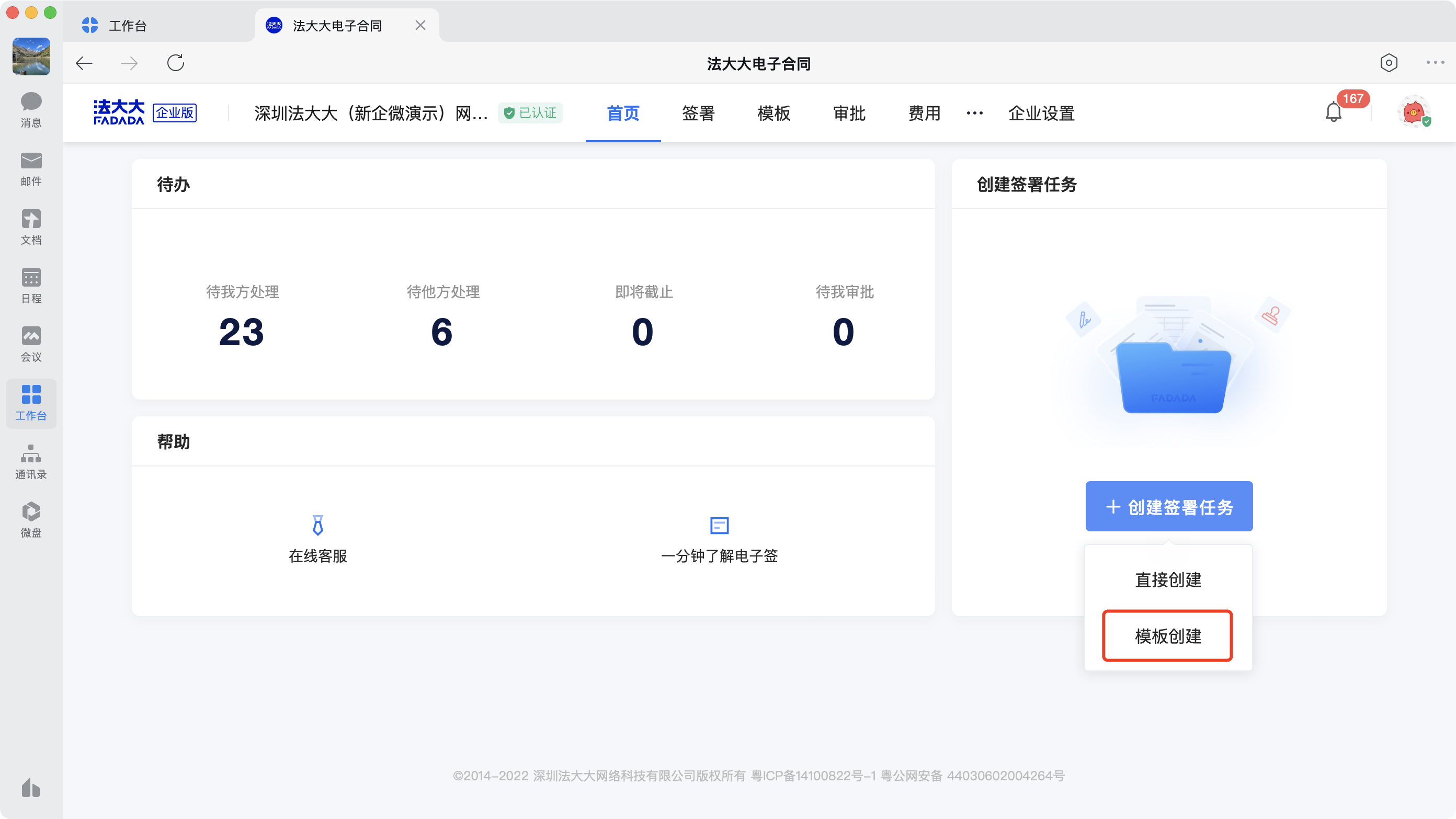
Task: Switch to the 签署 tab
Action: click(698, 113)
